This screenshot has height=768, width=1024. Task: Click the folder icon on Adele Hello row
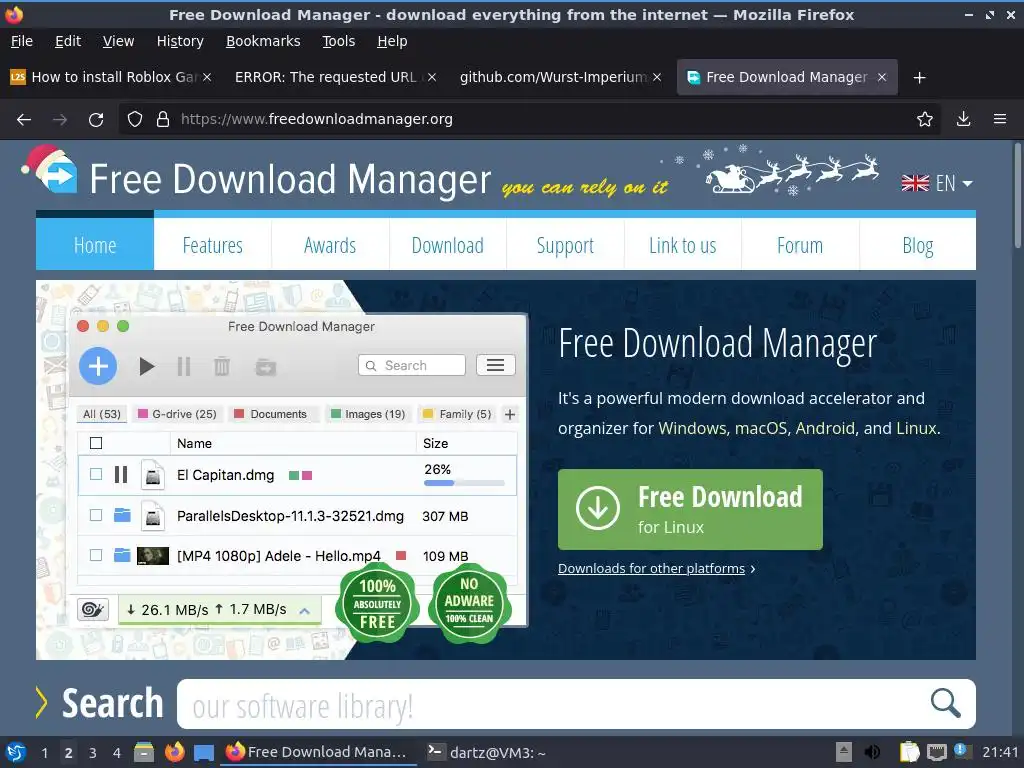(122, 555)
